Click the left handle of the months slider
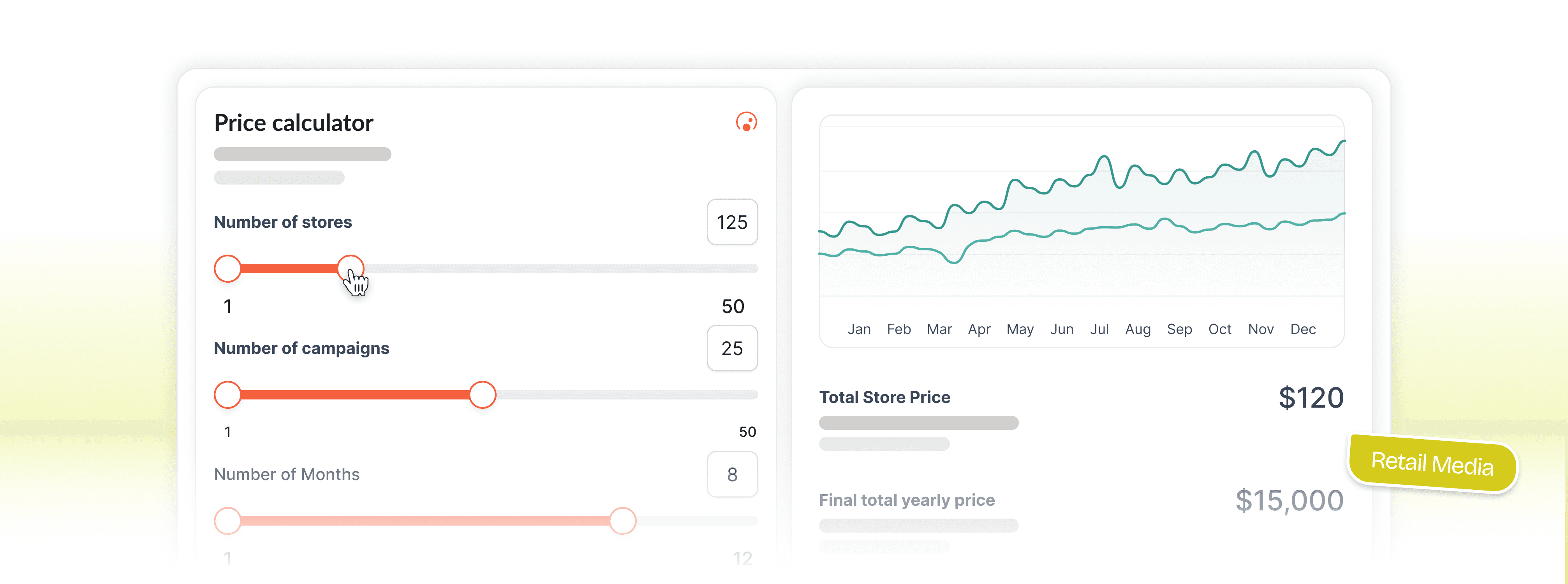The height and width of the screenshot is (584, 1568). (x=228, y=521)
